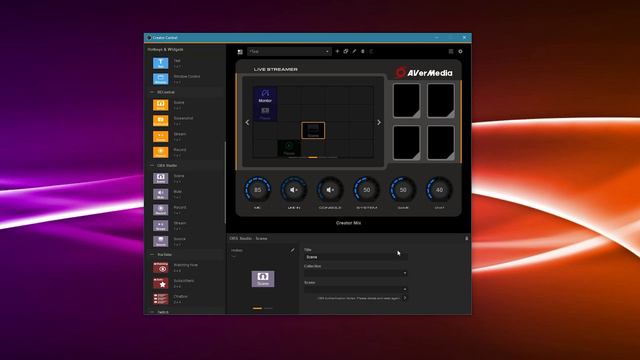Open the Scene dropdown in properties
The image size is (640, 360).
point(356,289)
